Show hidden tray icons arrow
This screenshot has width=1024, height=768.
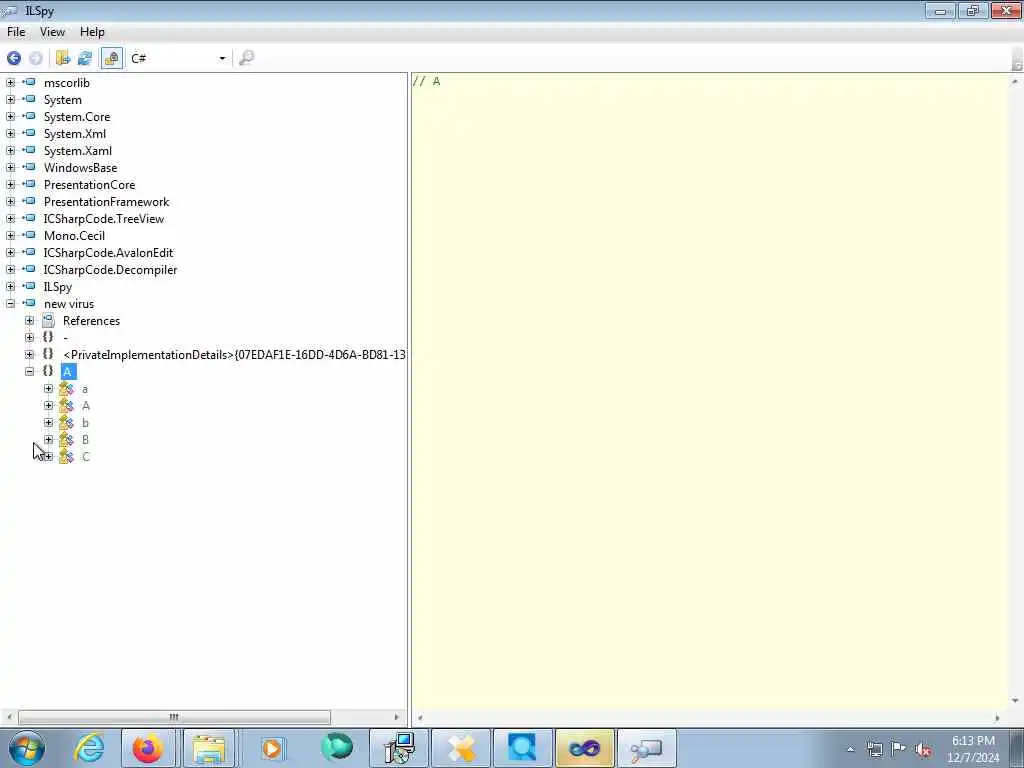tap(850, 750)
